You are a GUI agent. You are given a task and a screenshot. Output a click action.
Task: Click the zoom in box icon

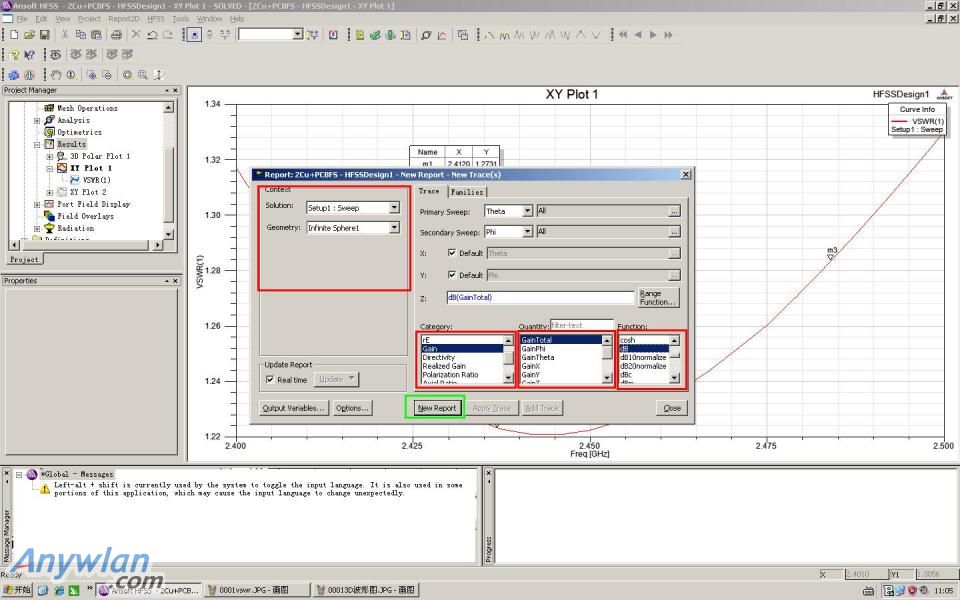pyautogui.click(x=91, y=75)
